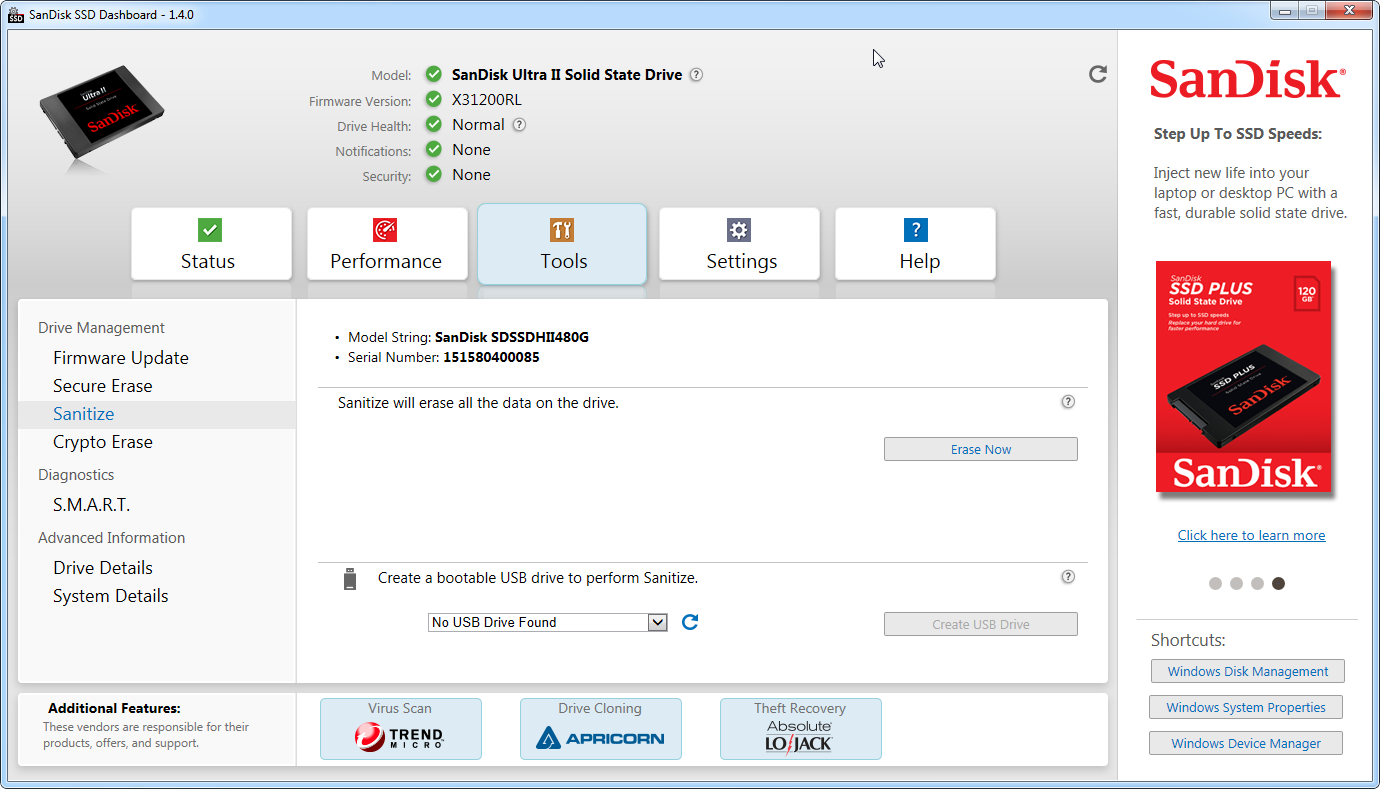Click the green check beside Security
Screen dimensions: 1380x789
(x=433, y=174)
